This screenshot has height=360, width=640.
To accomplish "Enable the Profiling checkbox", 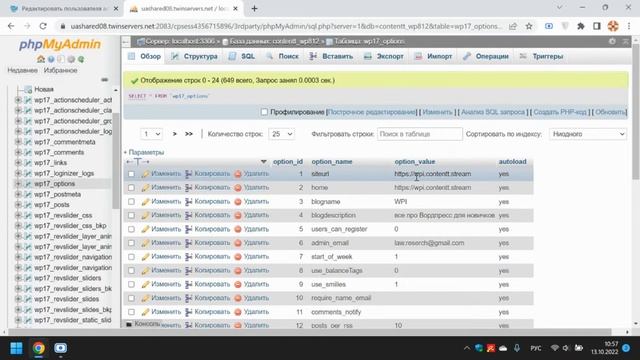I will 264,112.
